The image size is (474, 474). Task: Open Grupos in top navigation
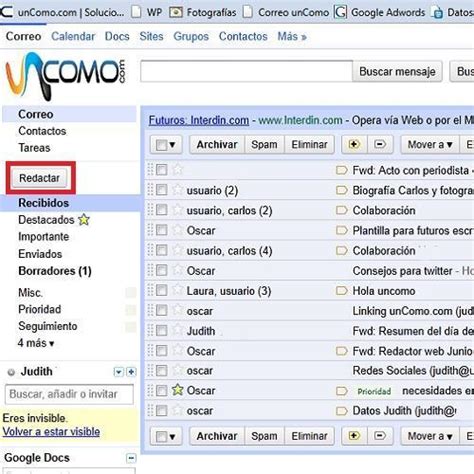pos(191,36)
